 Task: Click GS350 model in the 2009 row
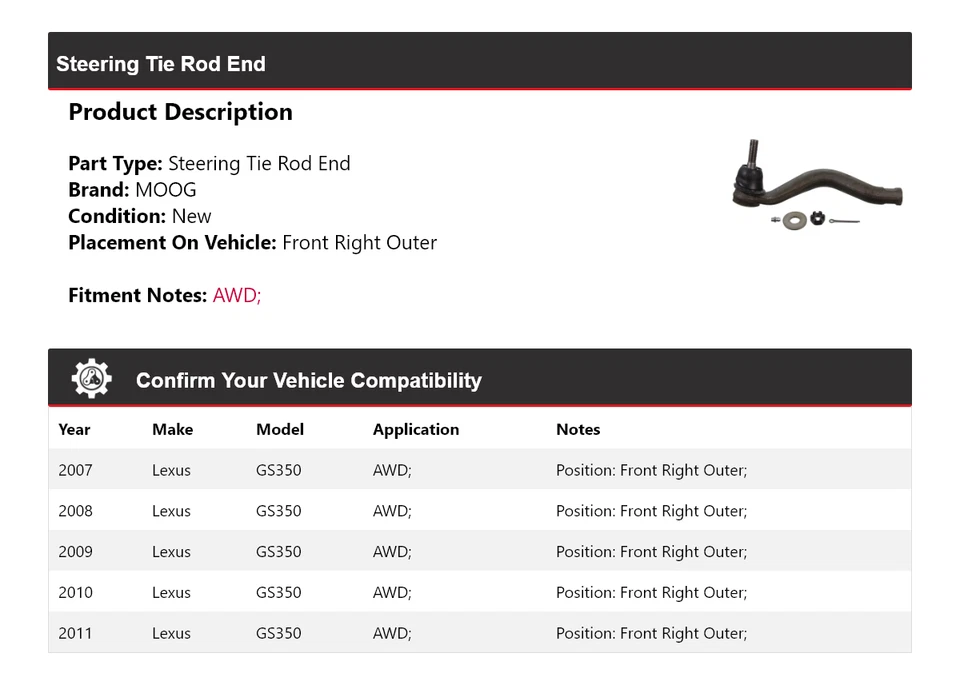click(278, 552)
